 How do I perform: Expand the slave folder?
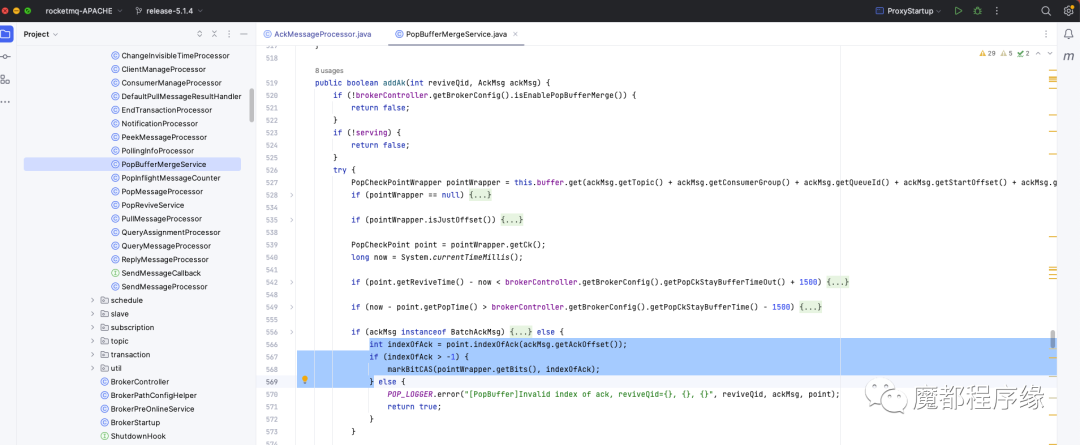(93, 313)
